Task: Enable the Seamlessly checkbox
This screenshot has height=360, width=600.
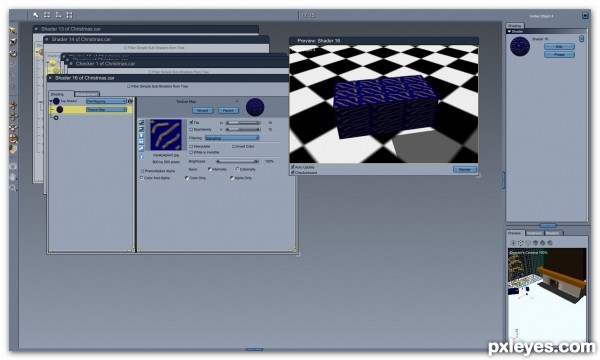Action: [x=191, y=129]
